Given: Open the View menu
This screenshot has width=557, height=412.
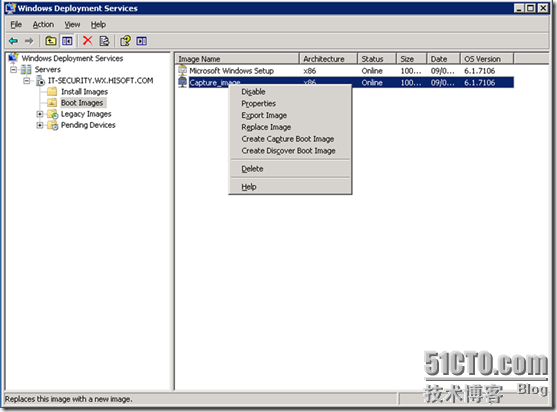Looking at the screenshot, I should (x=72, y=25).
